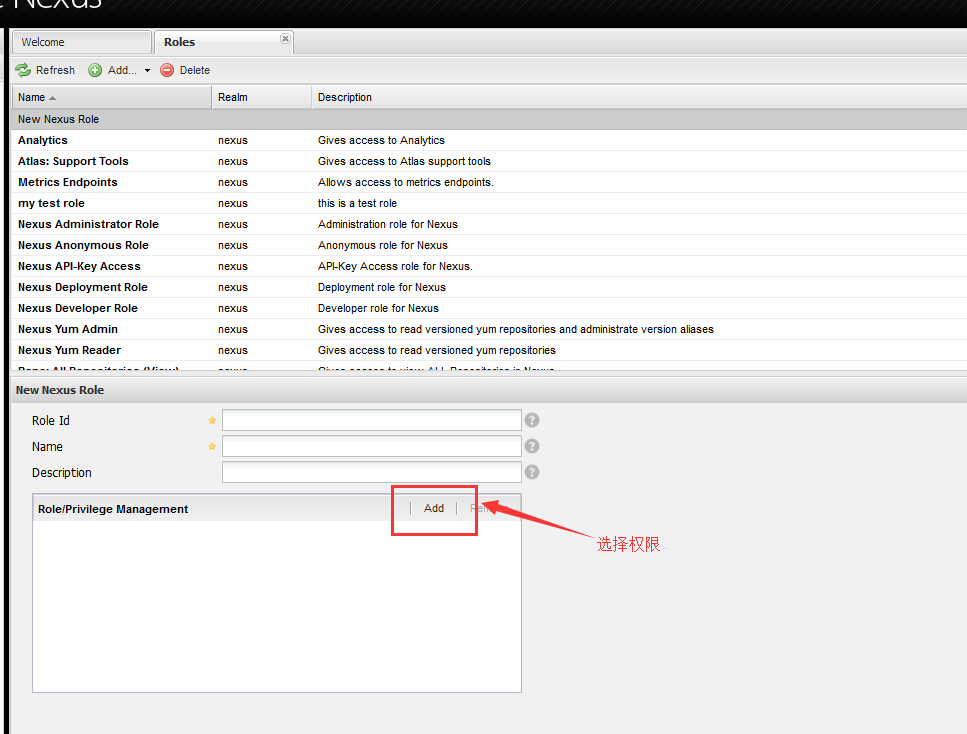Click the Refresh label text
Screen dimensions: 967x734
click(56, 70)
